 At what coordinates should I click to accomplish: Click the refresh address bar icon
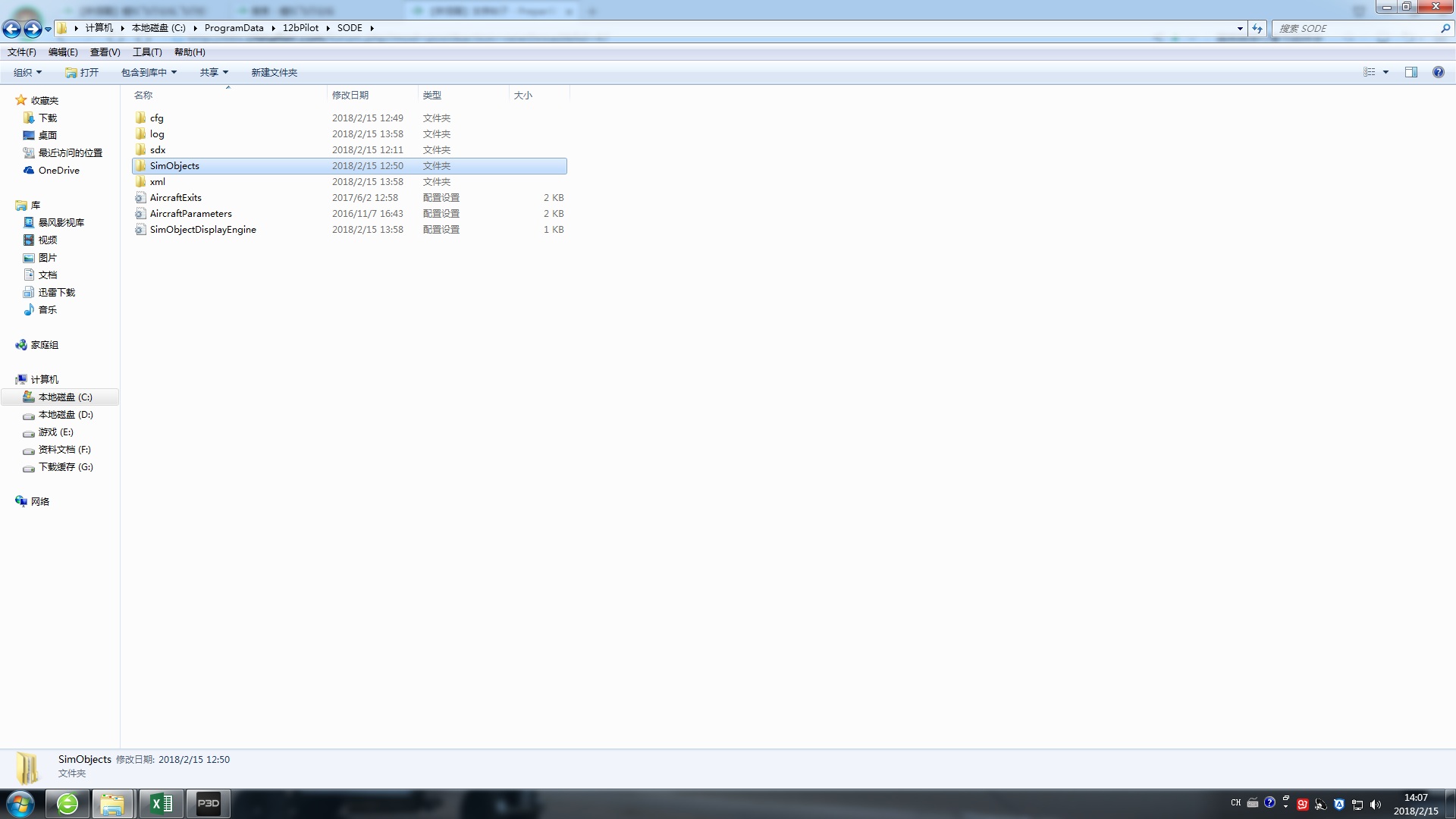[x=1257, y=29]
